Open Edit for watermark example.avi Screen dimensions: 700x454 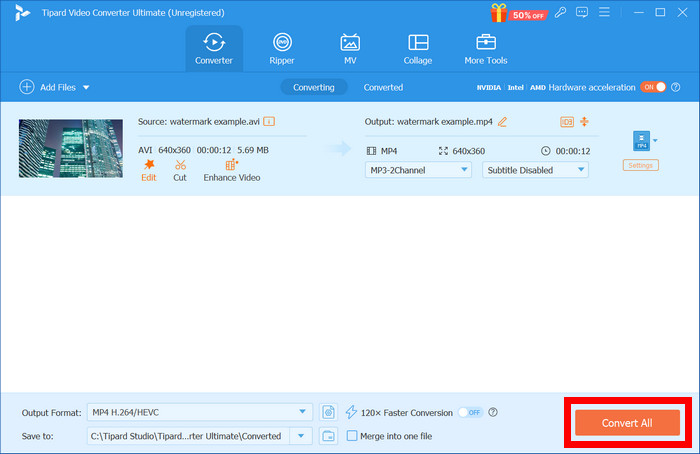(149, 171)
